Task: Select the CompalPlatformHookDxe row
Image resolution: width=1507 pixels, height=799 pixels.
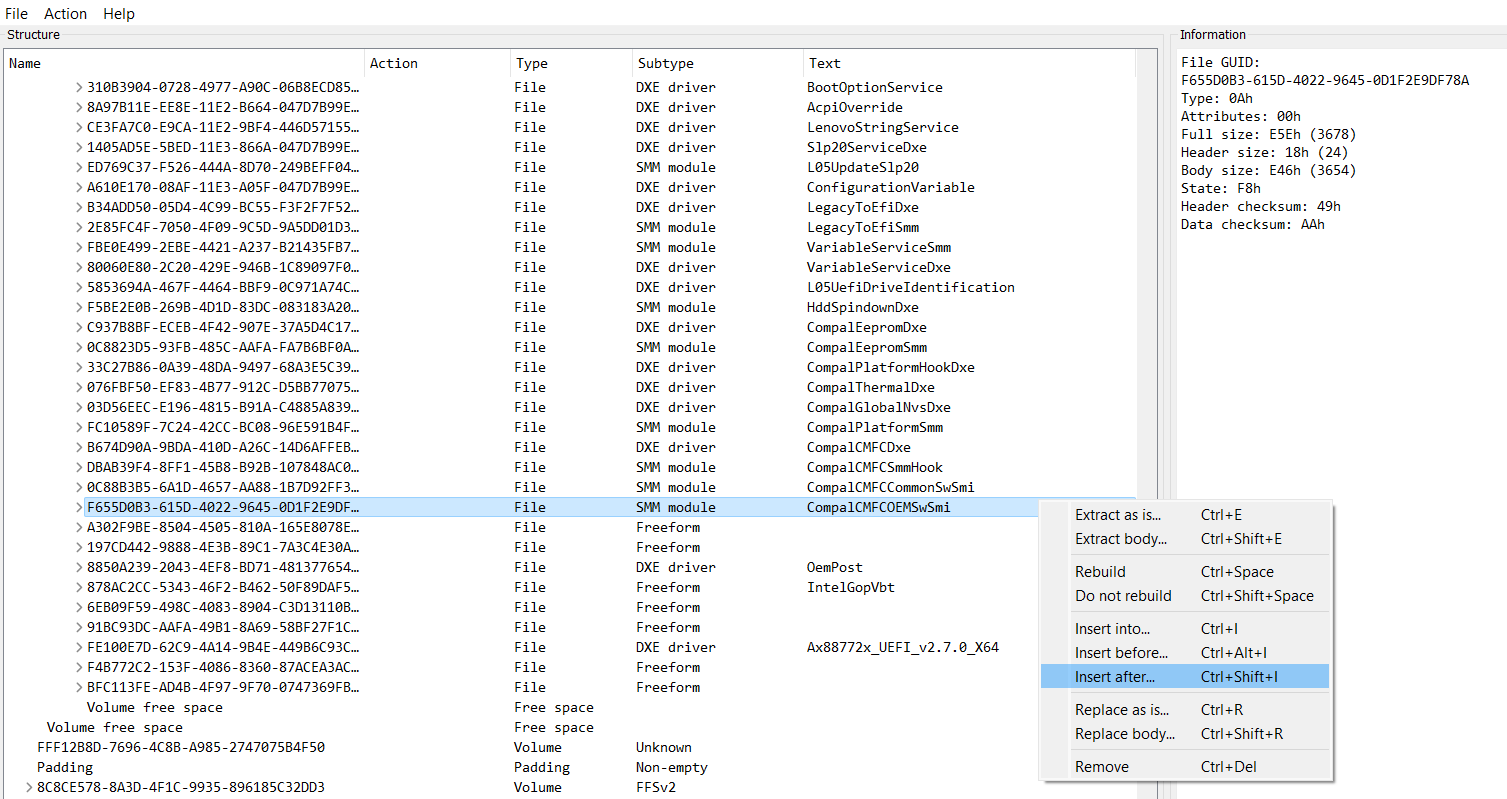Action: coord(570,367)
